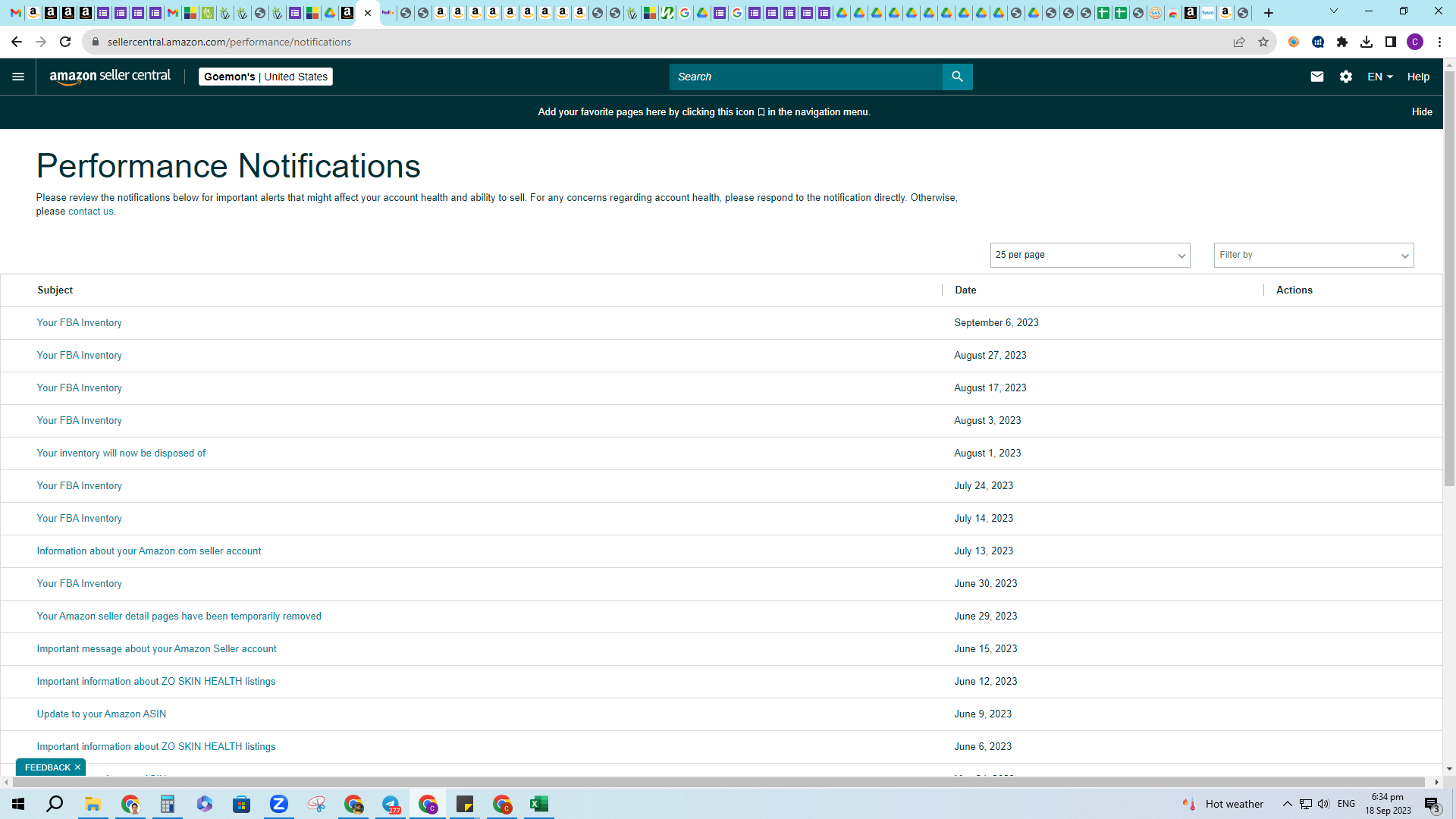Show hidden system tray icons
The width and height of the screenshot is (1456, 819).
(1287, 804)
